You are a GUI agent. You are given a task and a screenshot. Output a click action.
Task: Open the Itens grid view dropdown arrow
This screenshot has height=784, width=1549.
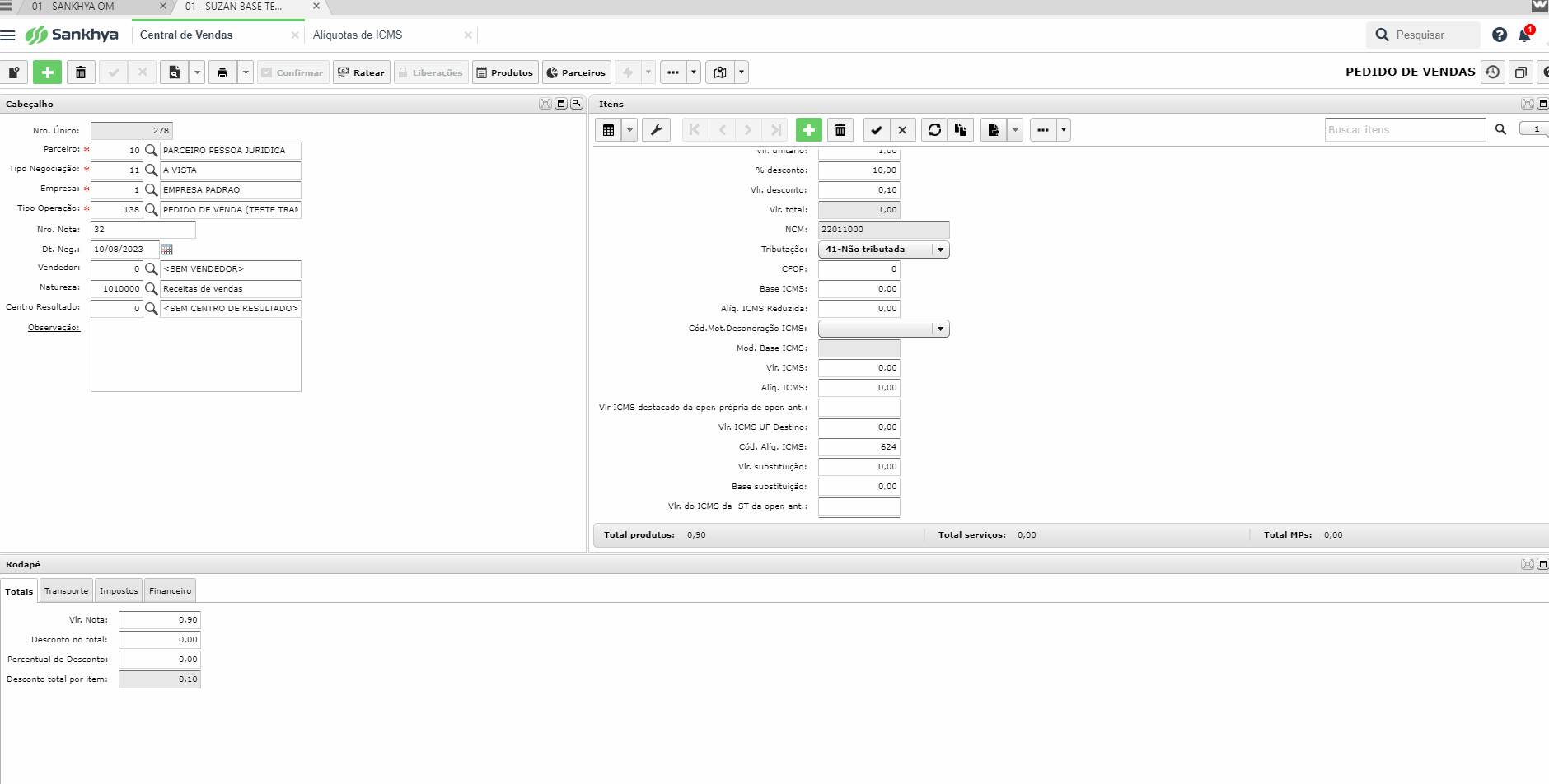[x=630, y=130]
